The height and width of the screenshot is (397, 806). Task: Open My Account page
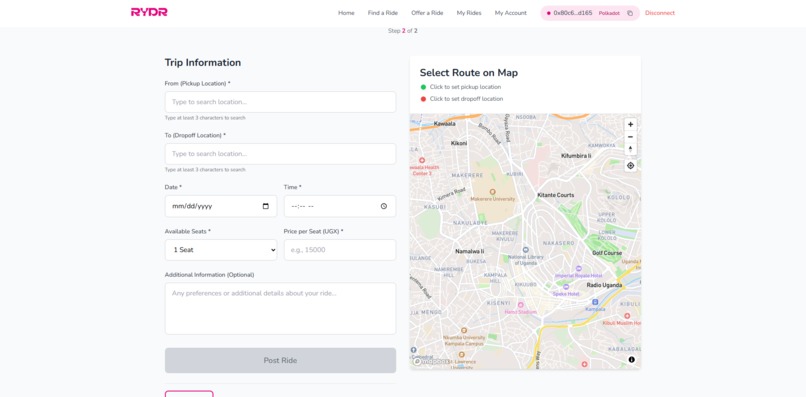click(510, 13)
